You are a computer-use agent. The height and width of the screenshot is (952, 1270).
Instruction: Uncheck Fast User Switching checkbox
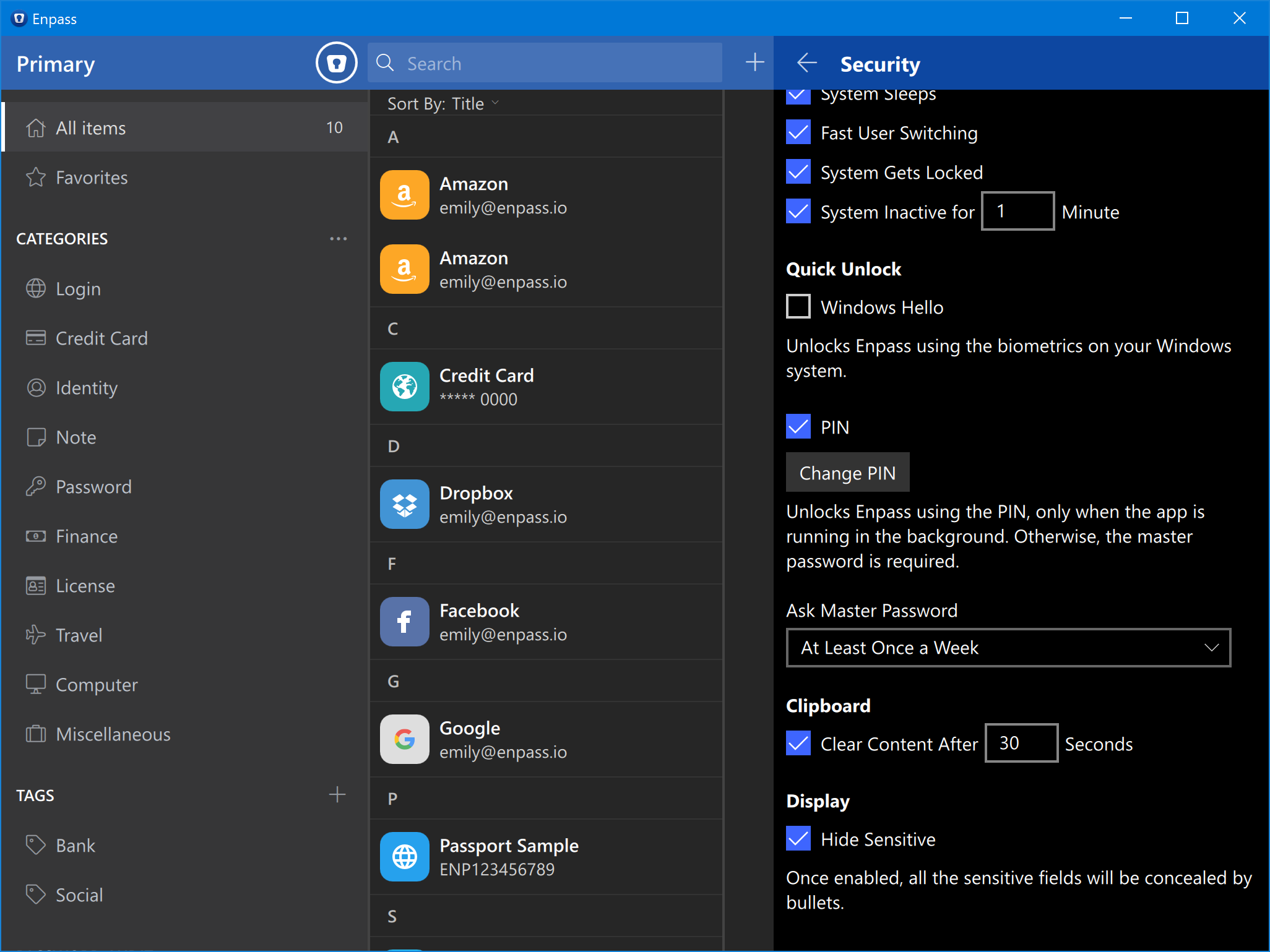(x=798, y=133)
